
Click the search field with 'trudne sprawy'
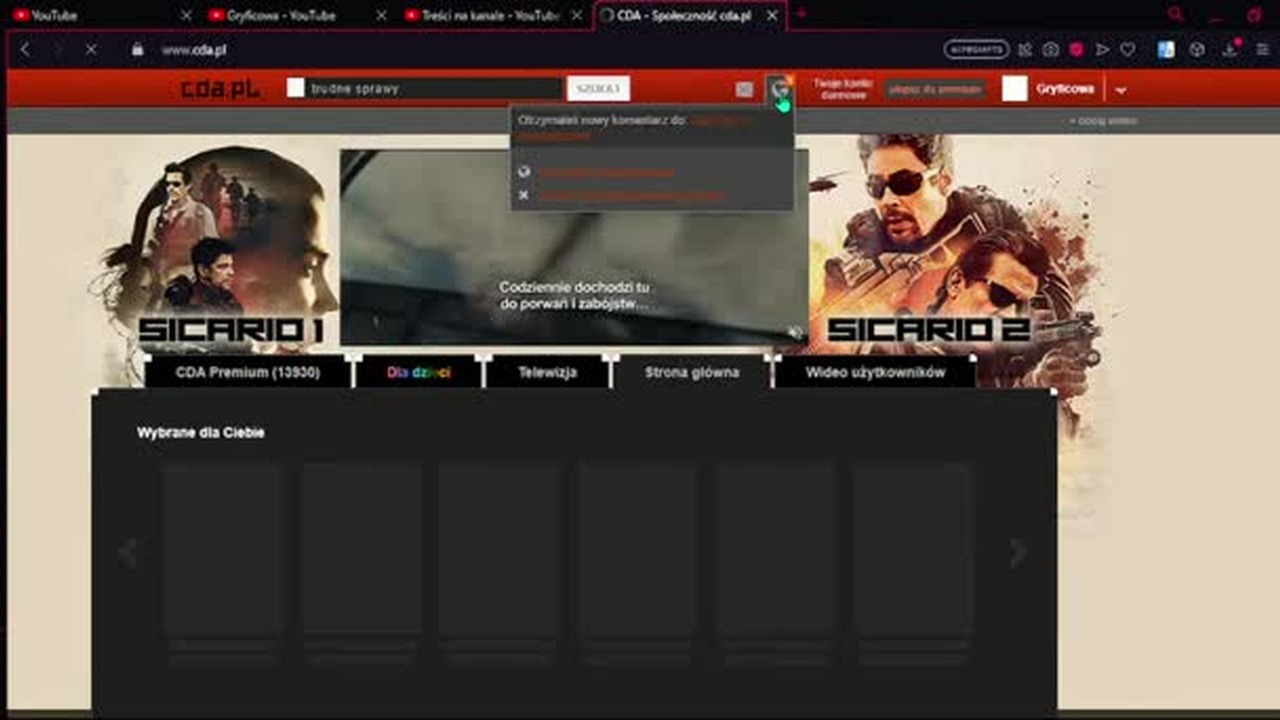point(434,89)
